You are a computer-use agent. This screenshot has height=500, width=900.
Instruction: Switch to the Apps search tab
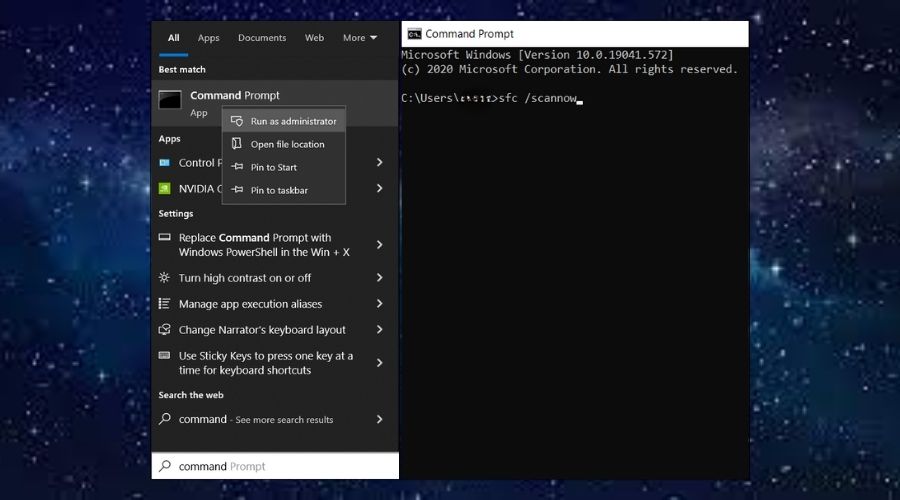208,38
